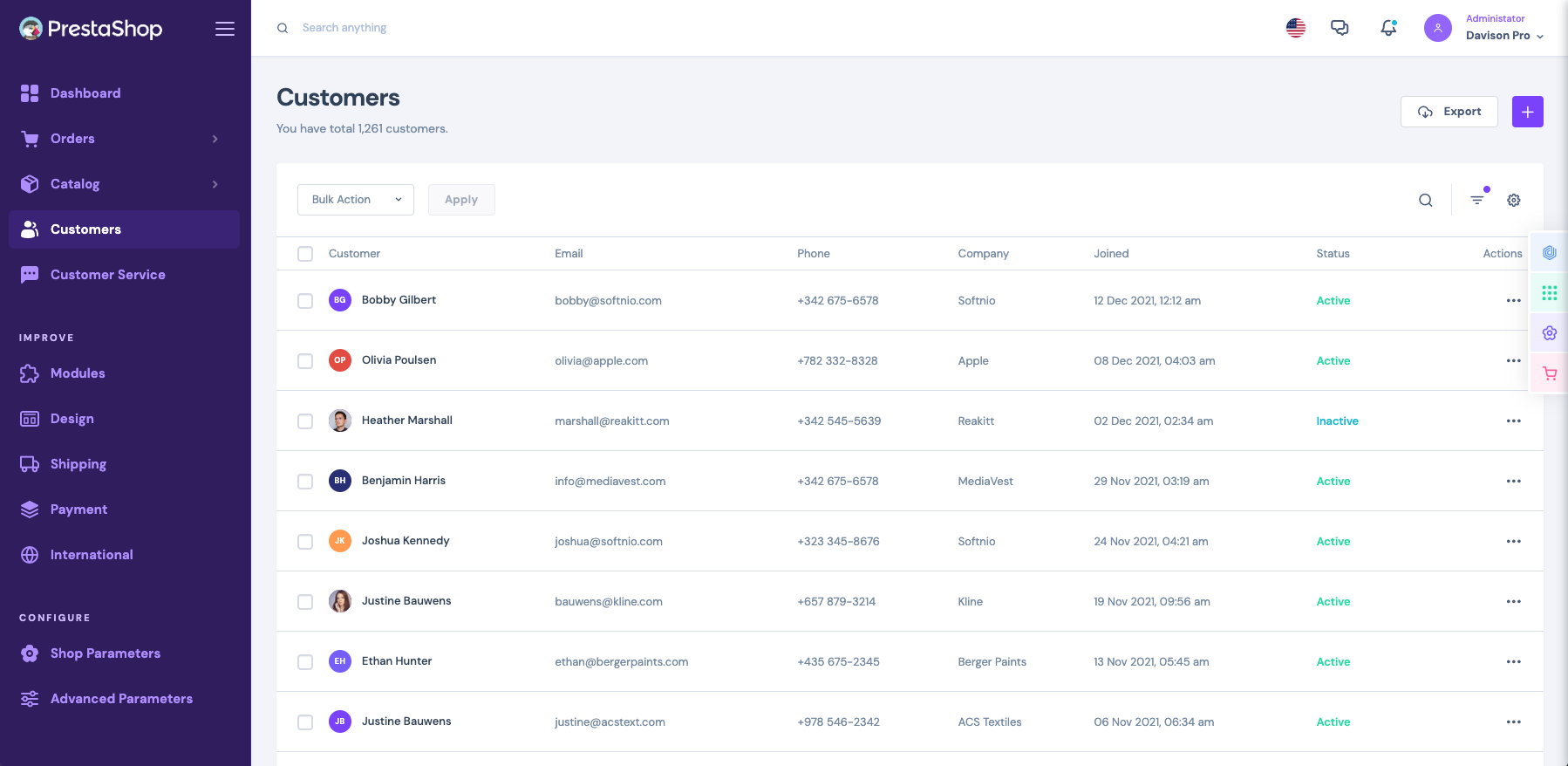The image size is (1568, 766).
Task: Click the phone number +657 879-3214
Action: point(836,602)
